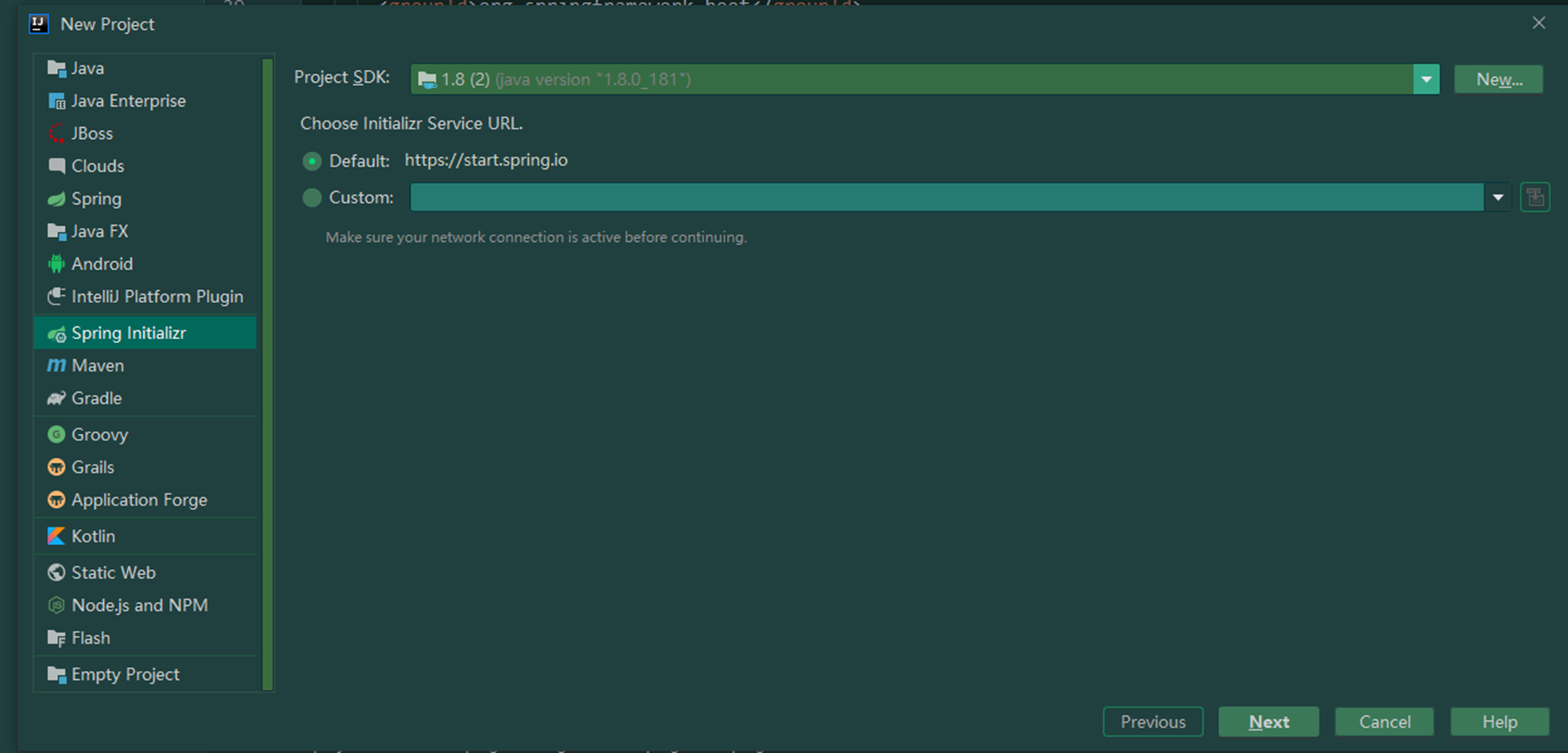Select Grails label in list
The height and width of the screenshot is (753, 1568).
click(92, 468)
